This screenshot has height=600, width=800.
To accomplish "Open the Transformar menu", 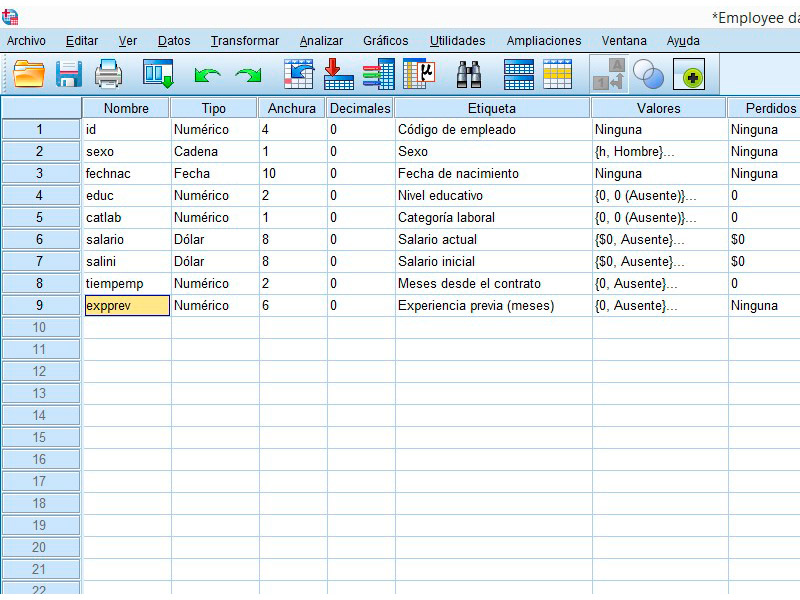I will 244,41.
